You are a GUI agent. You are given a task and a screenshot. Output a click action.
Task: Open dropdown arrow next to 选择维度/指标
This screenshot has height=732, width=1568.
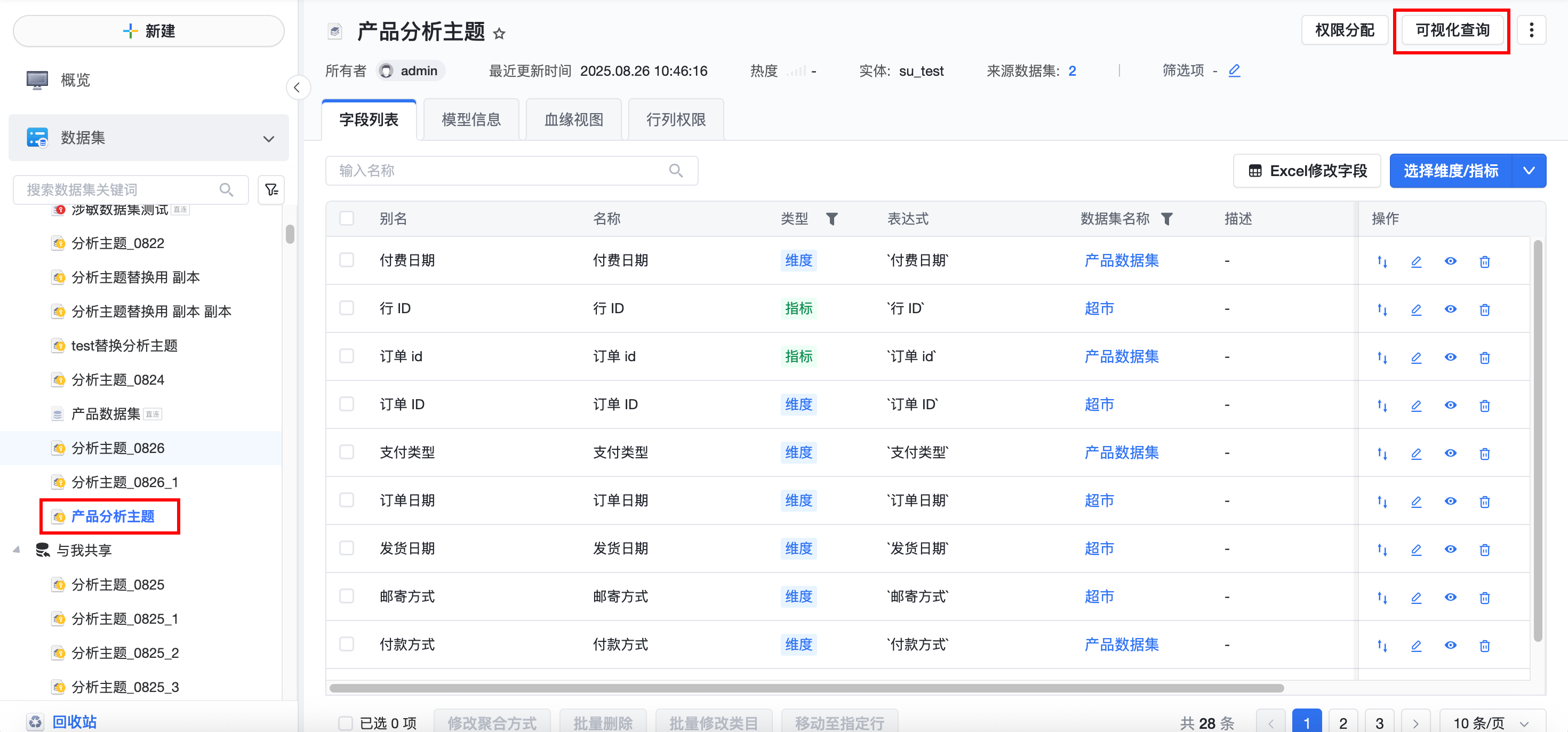pyautogui.click(x=1529, y=171)
